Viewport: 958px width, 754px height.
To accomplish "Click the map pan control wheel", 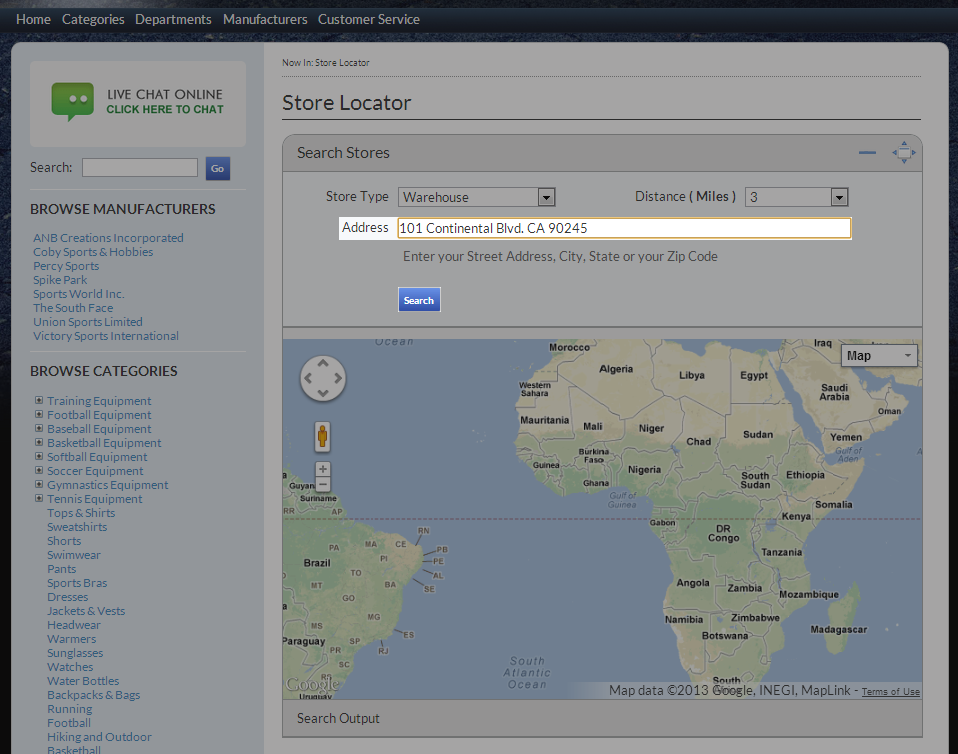I will 323,379.
